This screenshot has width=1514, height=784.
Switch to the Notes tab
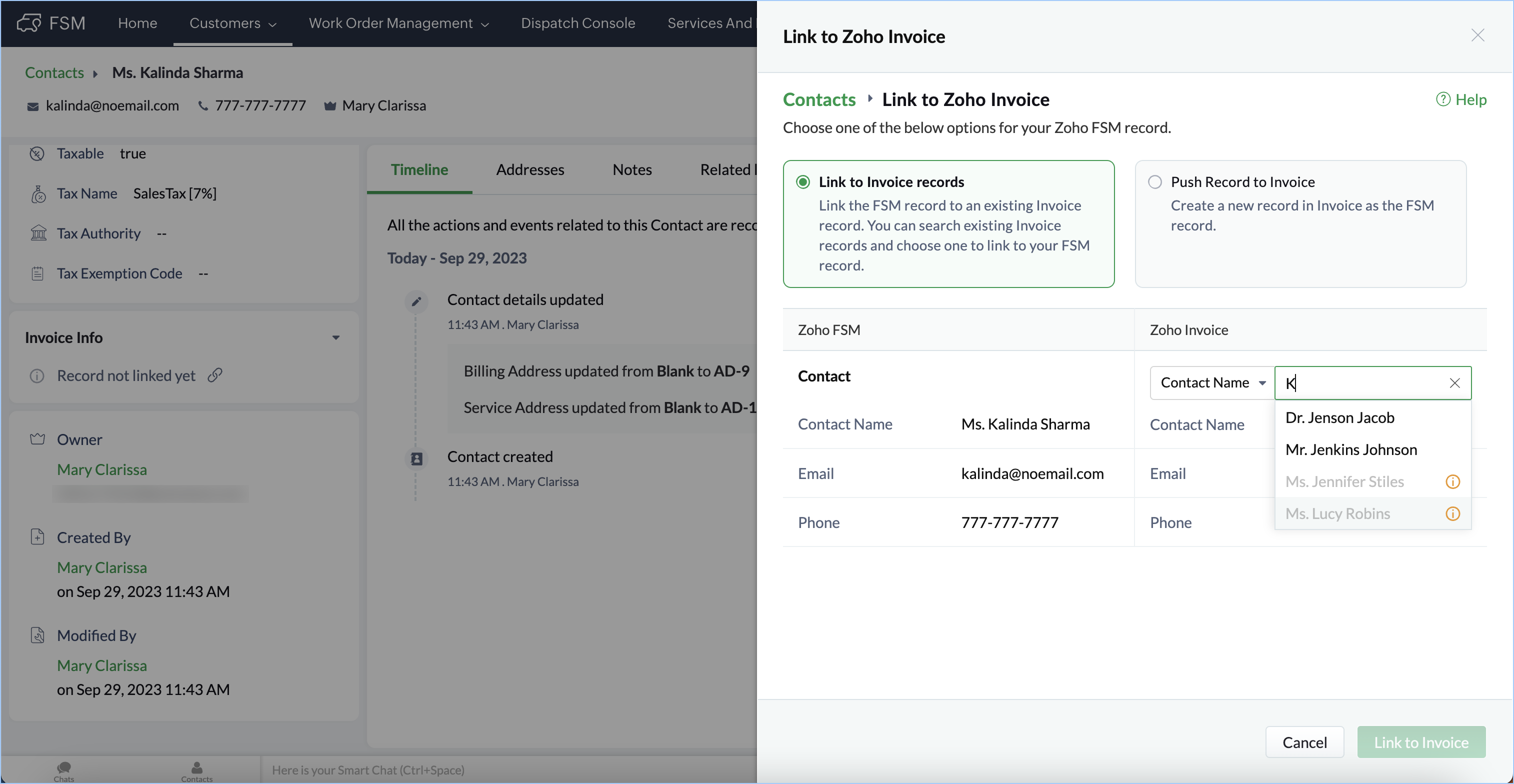pyautogui.click(x=632, y=170)
